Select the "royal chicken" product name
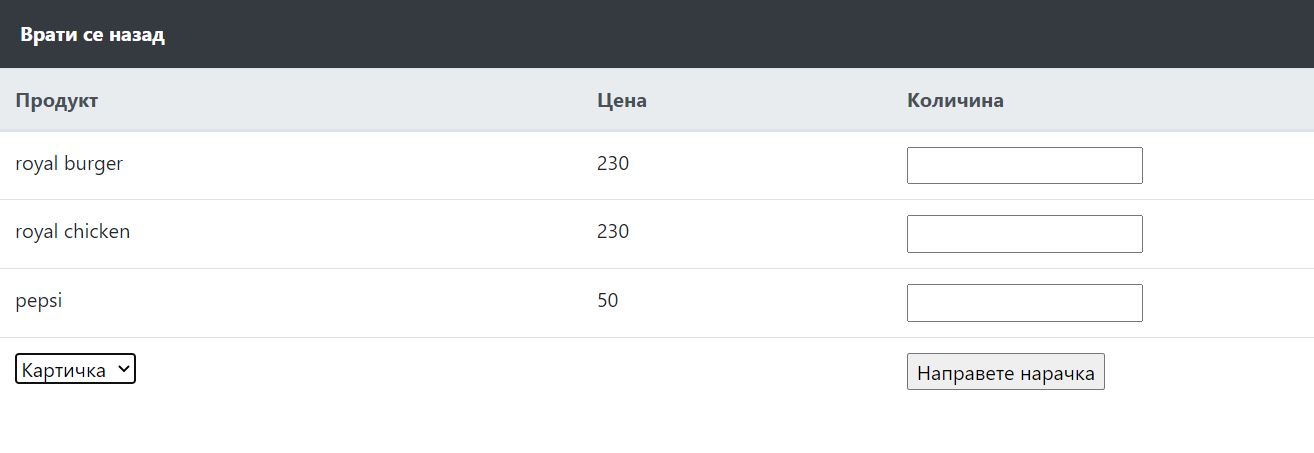This screenshot has height=453, width=1314. pyautogui.click(x=73, y=232)
